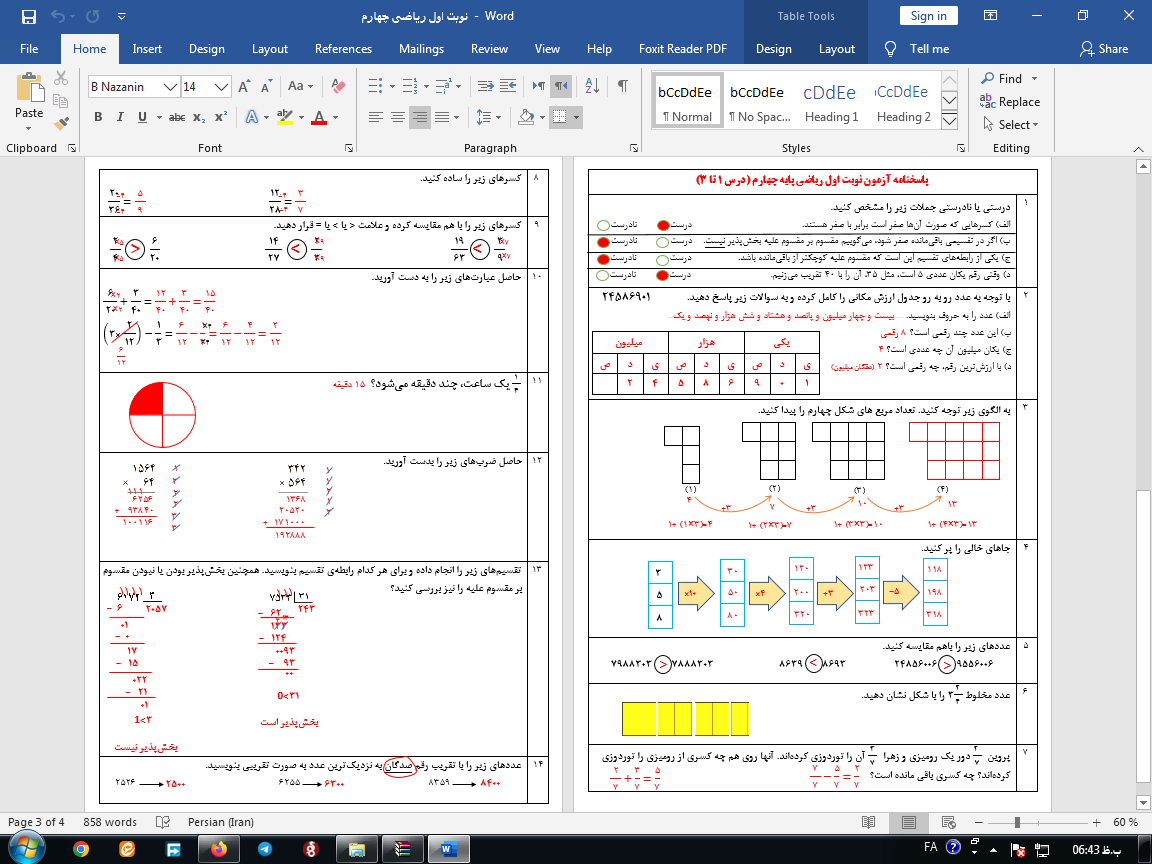Click the Subscript icon
The image size is (1152, 864).
pyautogui.click(x=200, y=117)
